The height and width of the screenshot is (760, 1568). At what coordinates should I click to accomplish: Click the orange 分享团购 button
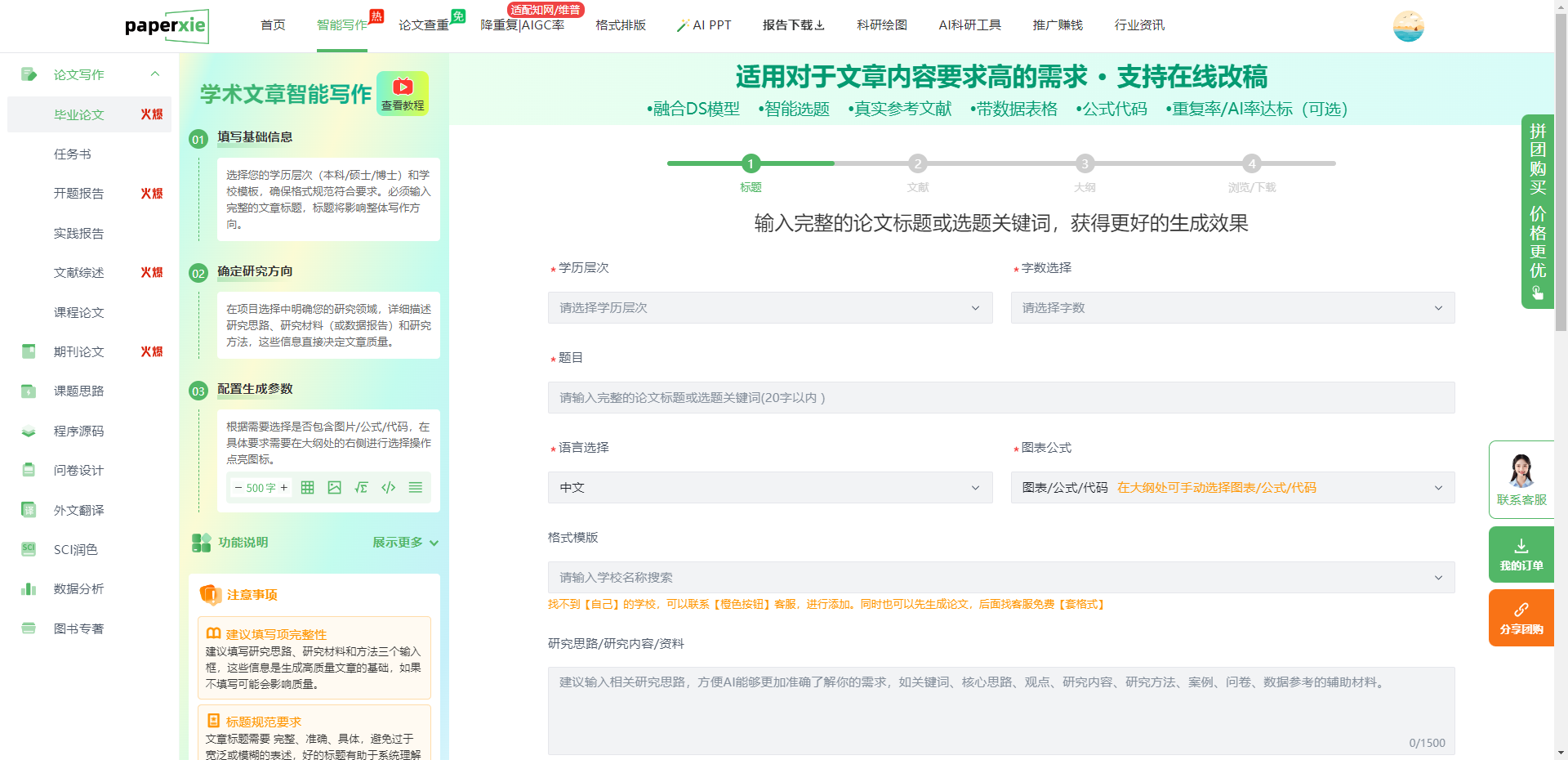pyautogui.click(x=1521, y=618)
